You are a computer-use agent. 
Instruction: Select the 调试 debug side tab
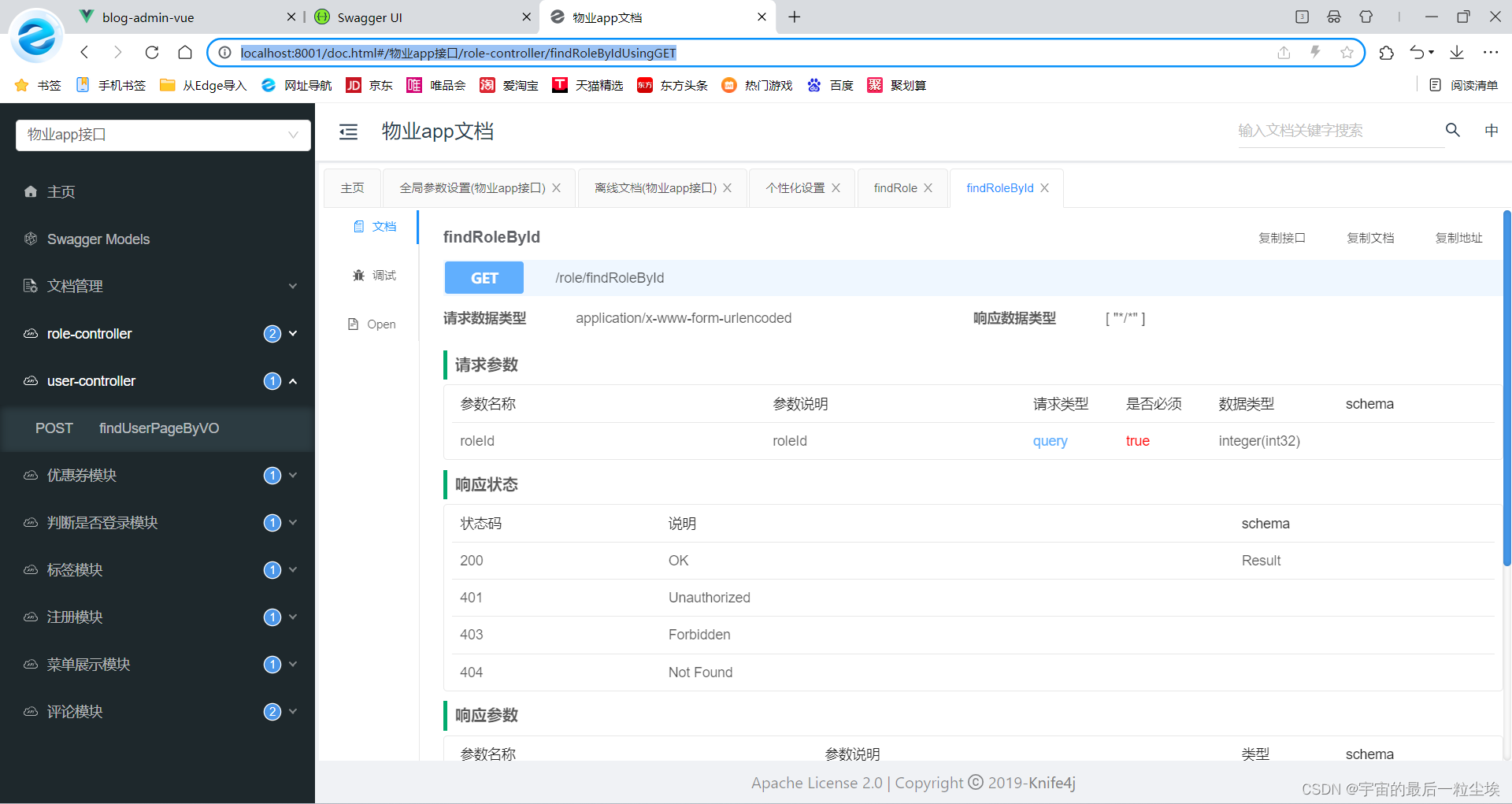[x=375, y=276]
